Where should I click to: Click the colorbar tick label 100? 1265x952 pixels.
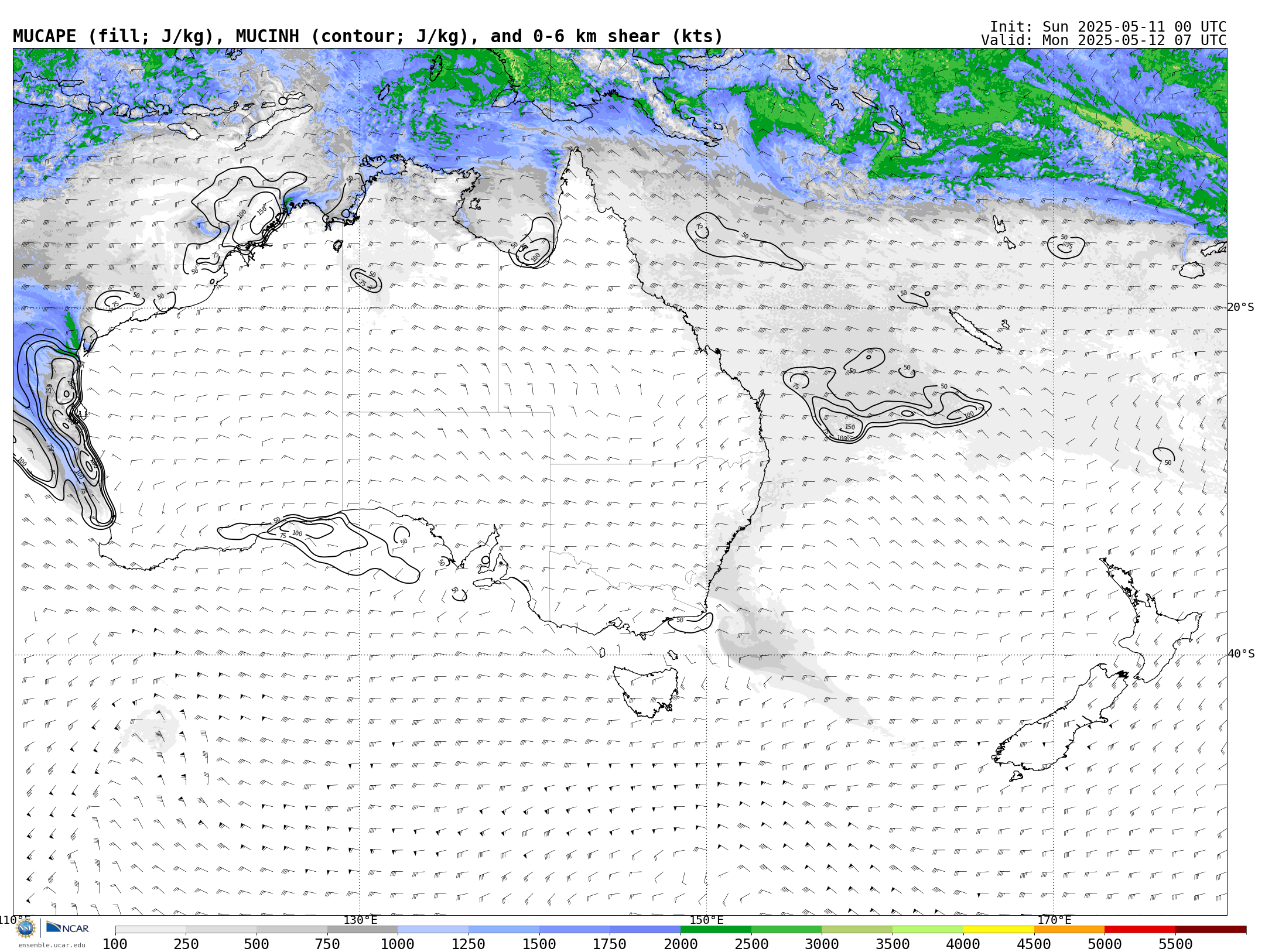(x=115, y=944)
